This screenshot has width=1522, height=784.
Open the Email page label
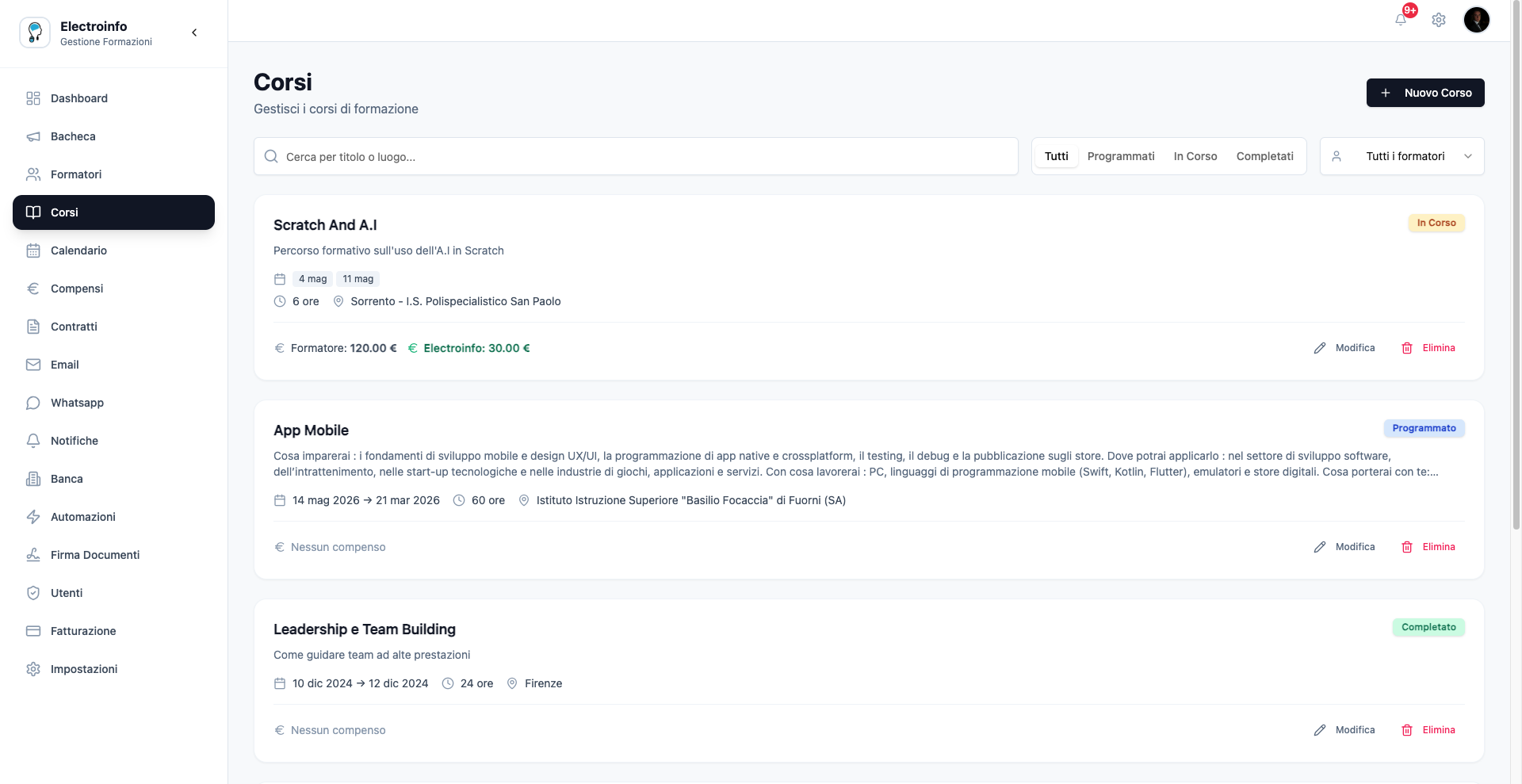(x=65, y=365)
